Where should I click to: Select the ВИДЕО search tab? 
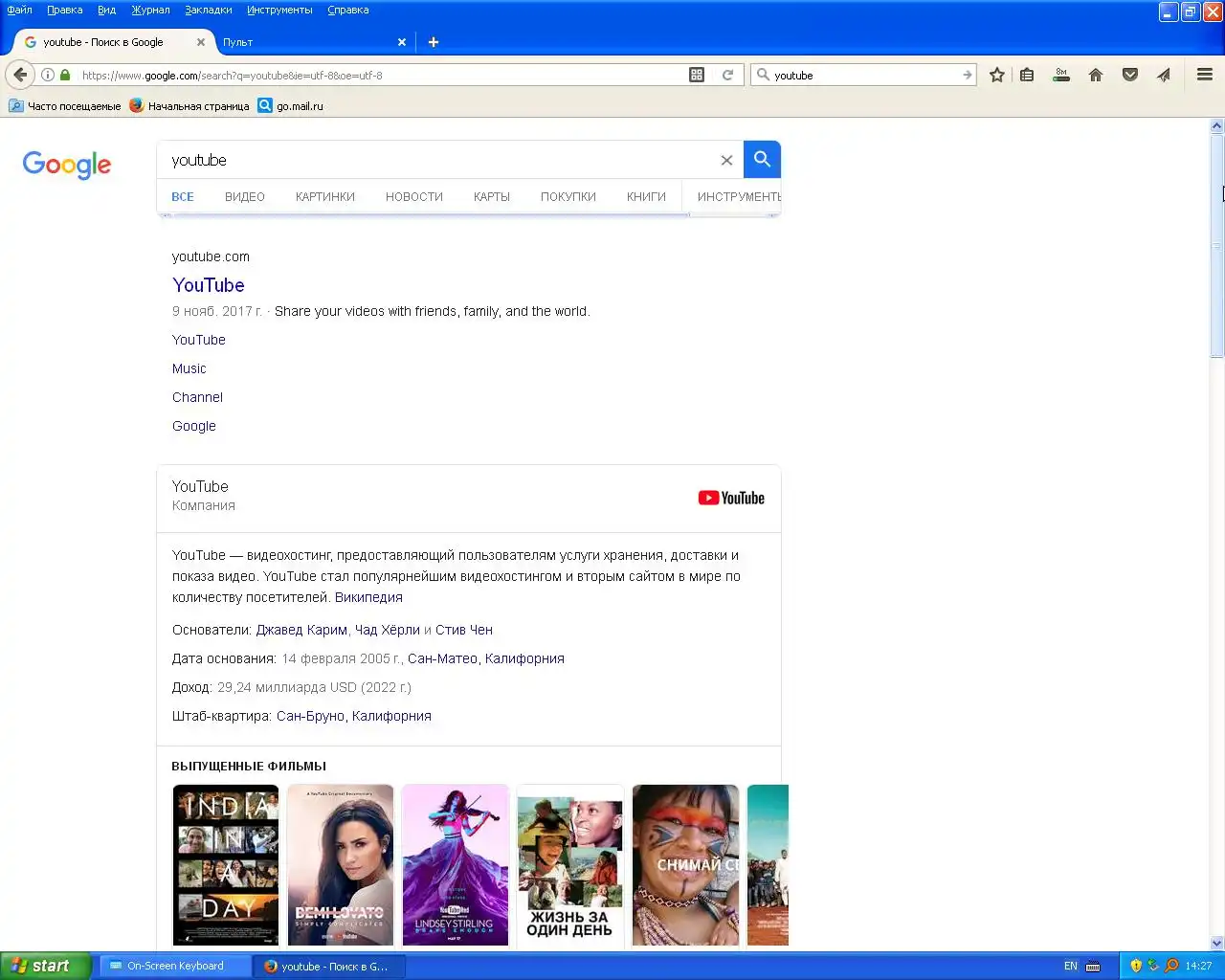click(x=245, y=197)
